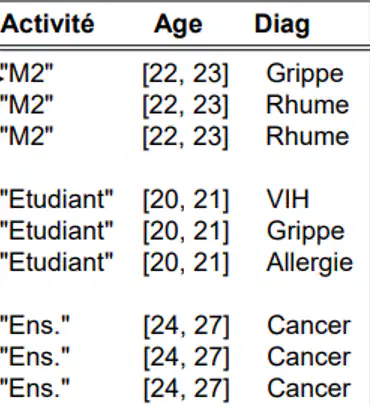
Task: Click the Activité column header
Action: pyautogui.click(x=47, y=24)
